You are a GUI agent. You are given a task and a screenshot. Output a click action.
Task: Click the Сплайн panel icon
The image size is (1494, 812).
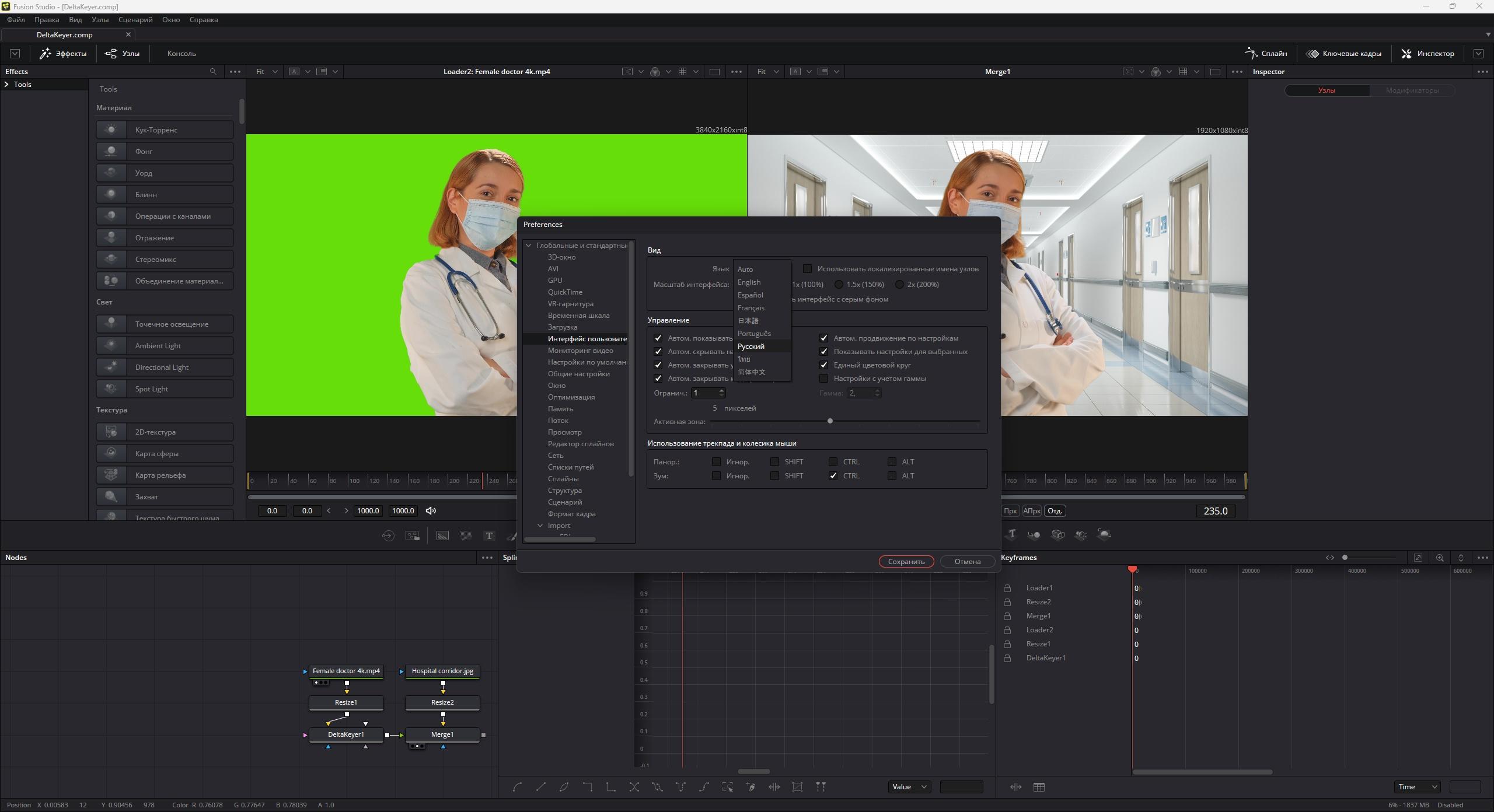click(x=1251, y=54)
